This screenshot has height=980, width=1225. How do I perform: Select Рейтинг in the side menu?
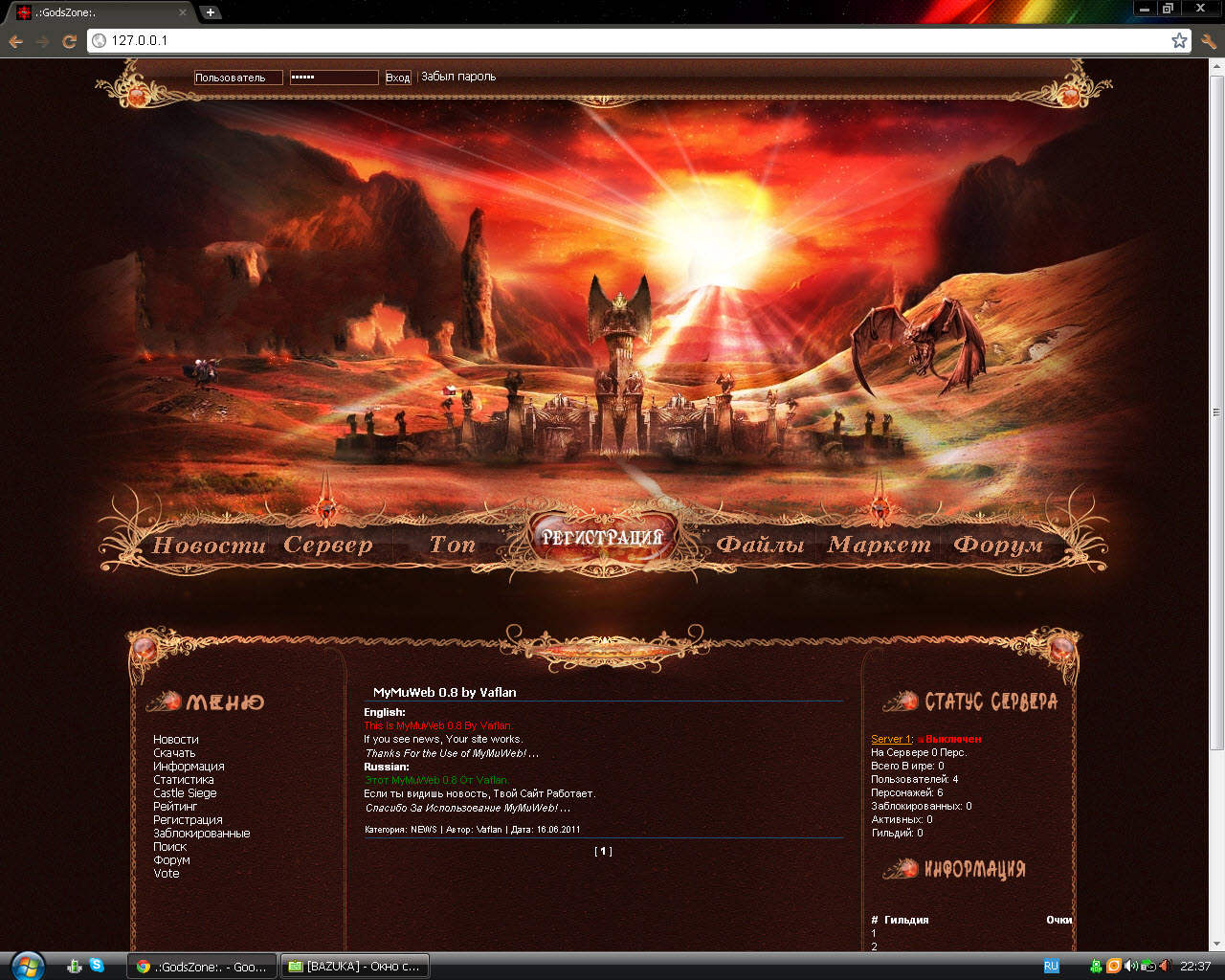tap(175, 807)
